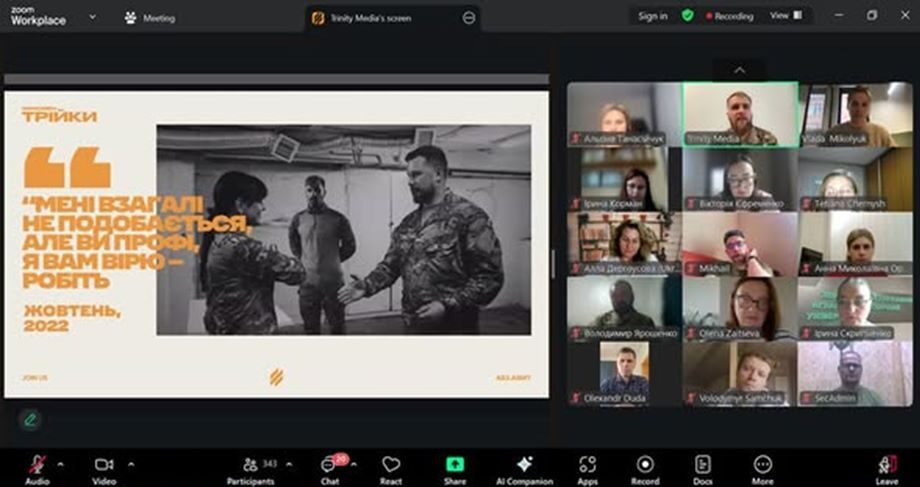The image size is (920, 487).
Task: Open More options menu
Action: tap(763, 466)
